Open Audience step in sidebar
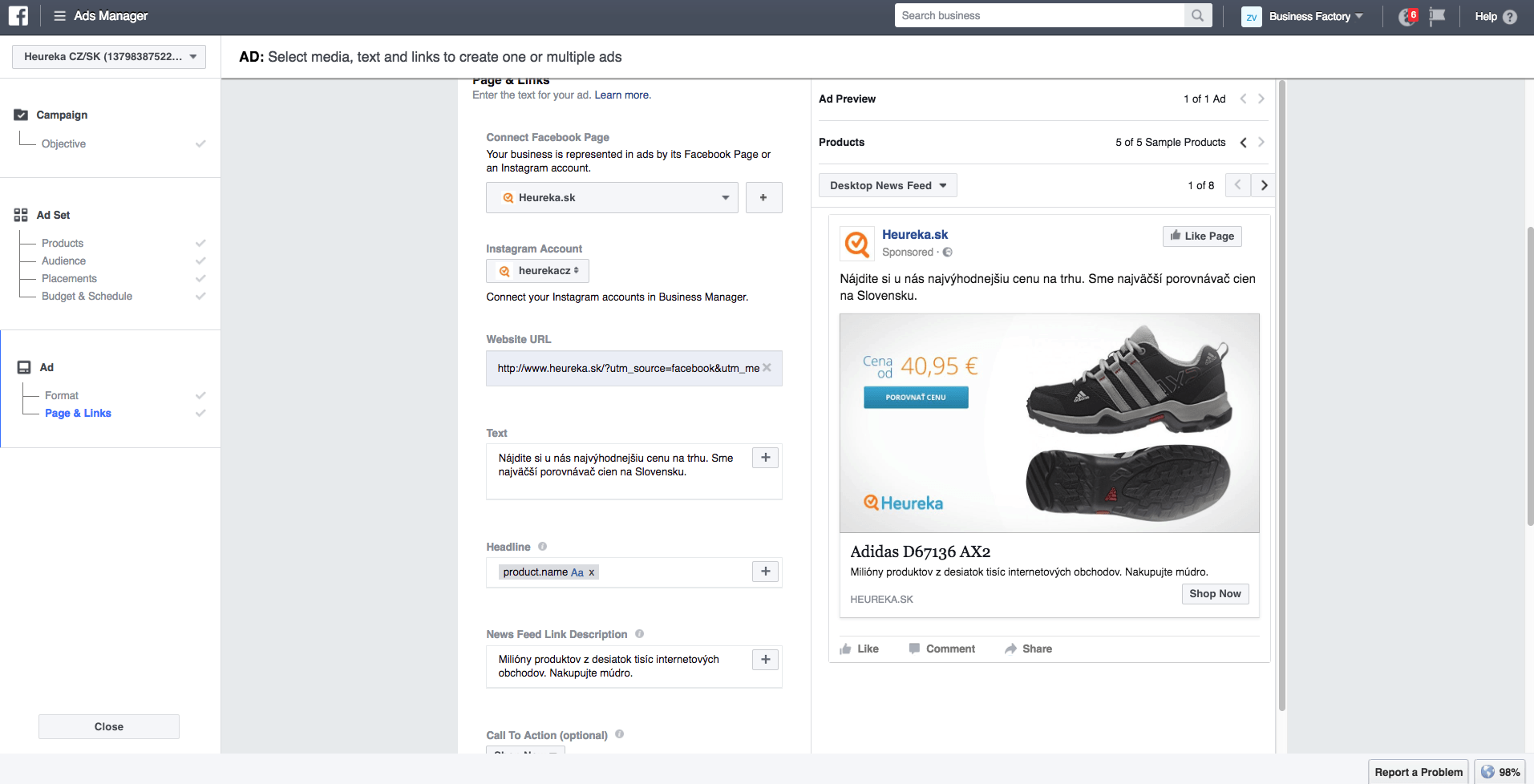This screenshot has width=1534, height=784. click(63, 261)
